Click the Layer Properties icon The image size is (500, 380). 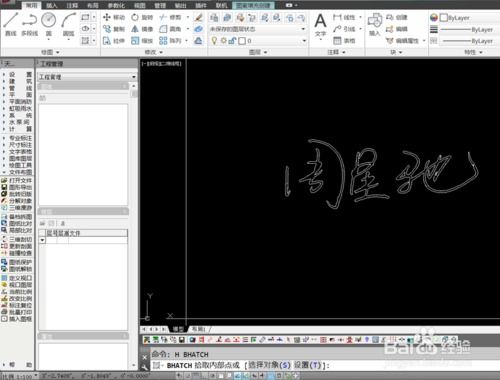[x=214, y=17]
